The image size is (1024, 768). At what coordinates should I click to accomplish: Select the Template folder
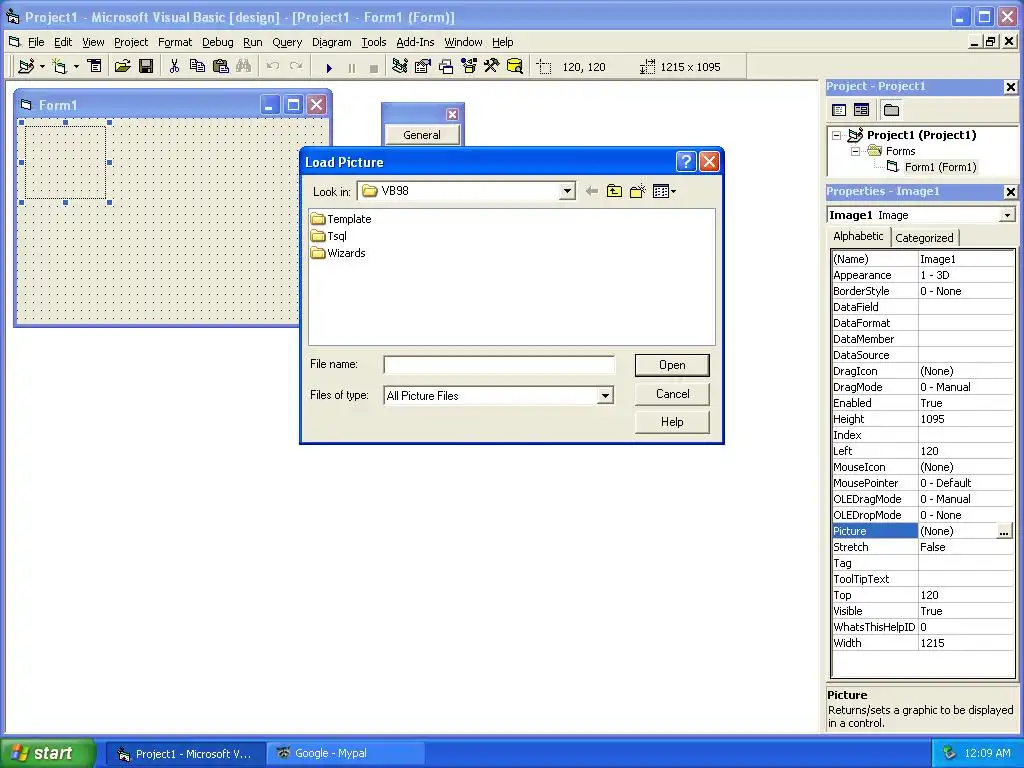[341, 219]
